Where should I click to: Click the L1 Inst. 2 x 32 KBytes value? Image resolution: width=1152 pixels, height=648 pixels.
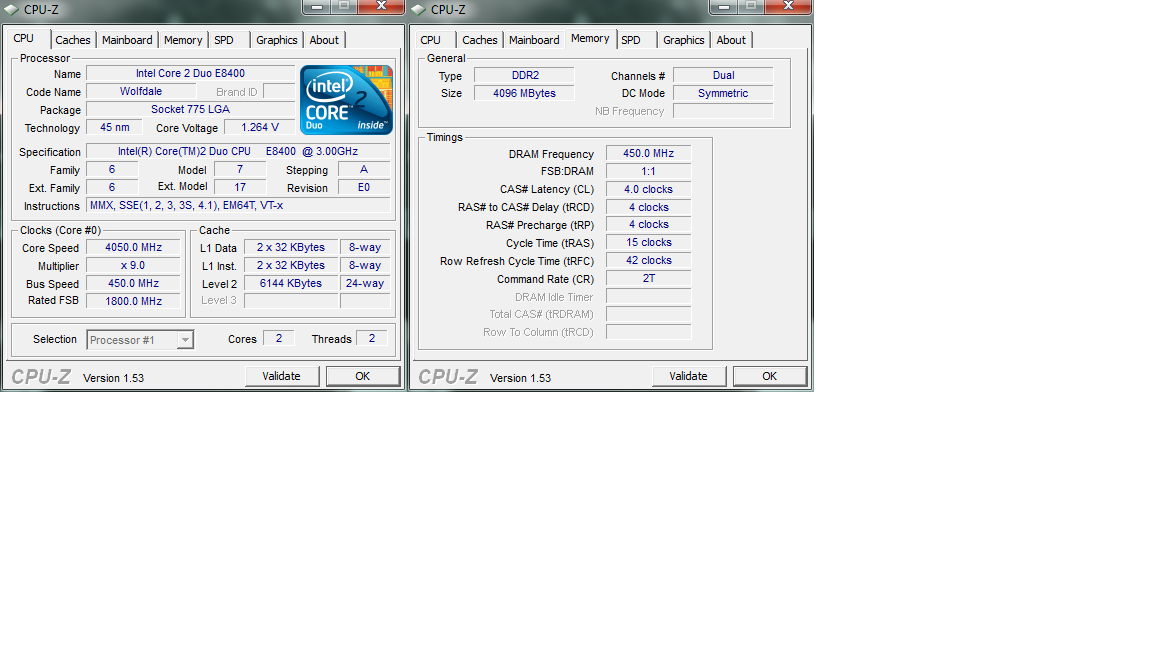point(291,265)
